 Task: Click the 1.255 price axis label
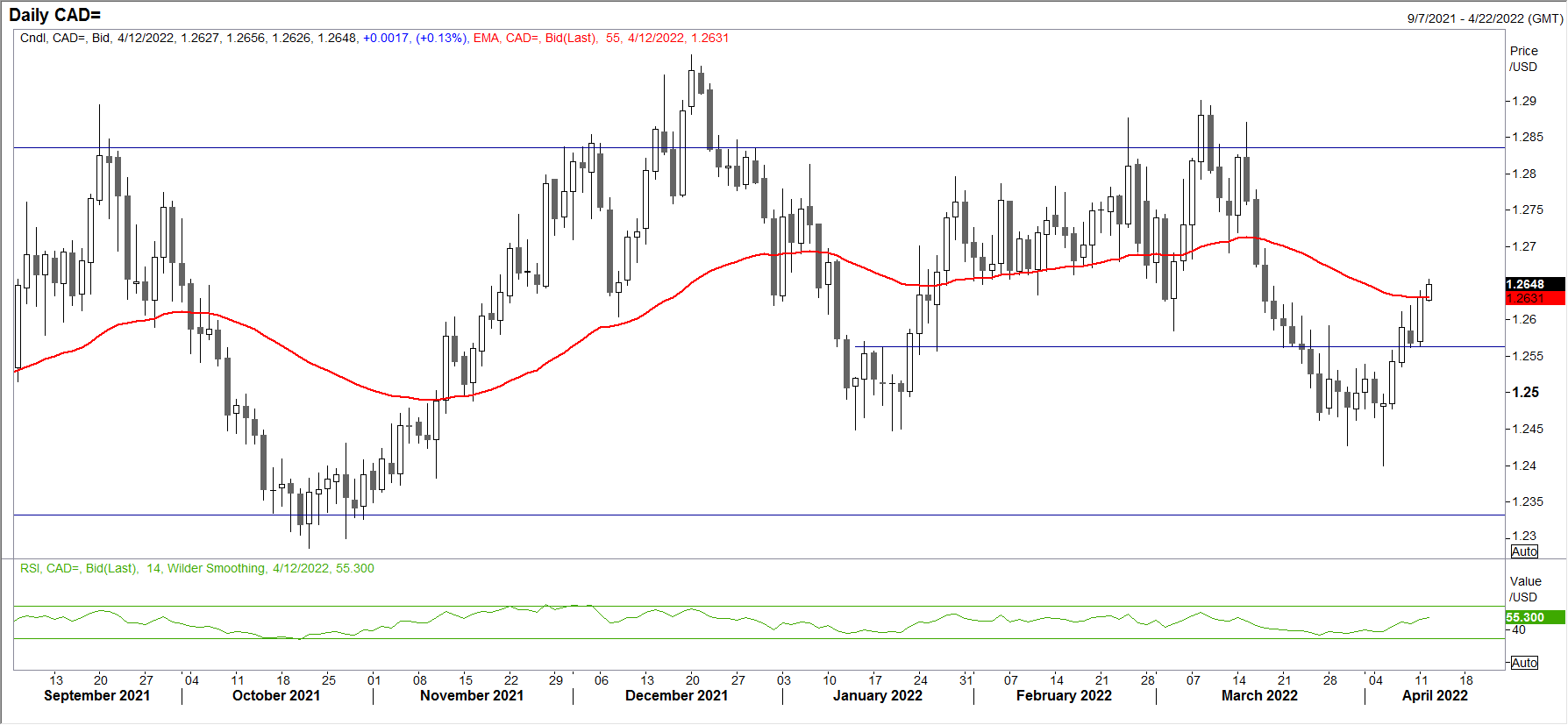(x=1529, y=356)
